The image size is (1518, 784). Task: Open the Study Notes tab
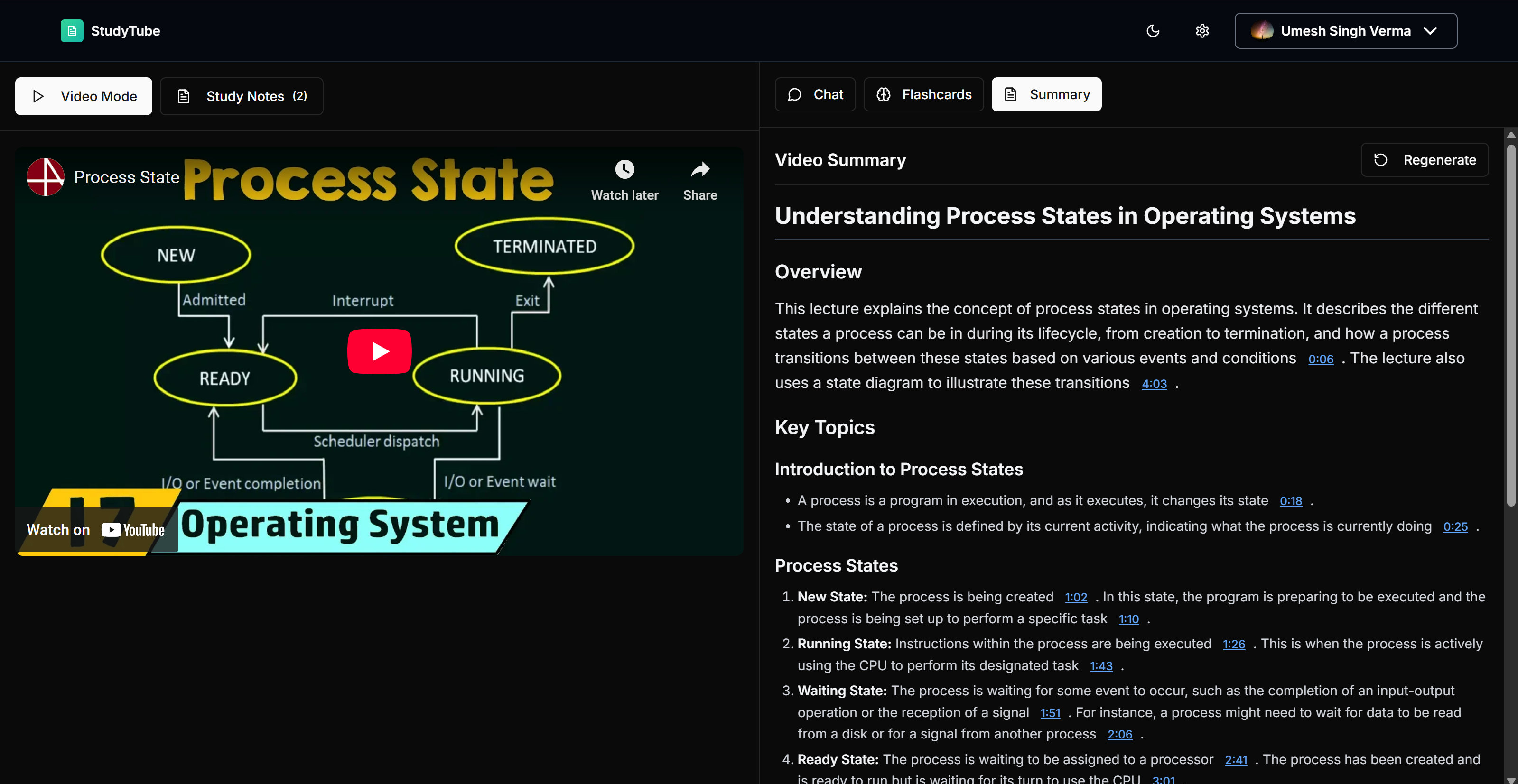pyautogui.click(x=241, y=95)
